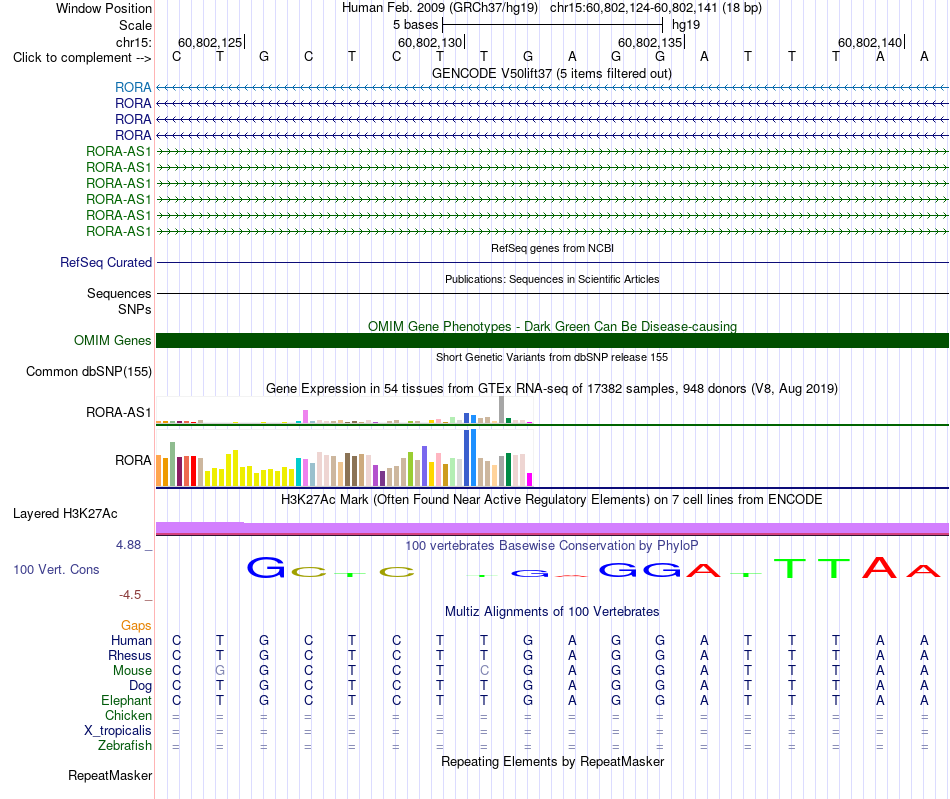This screenshot has height=799, width=950.
Task: Click the Mouse alignment row label
Action: pyautogui.click(x=132, y=671)
